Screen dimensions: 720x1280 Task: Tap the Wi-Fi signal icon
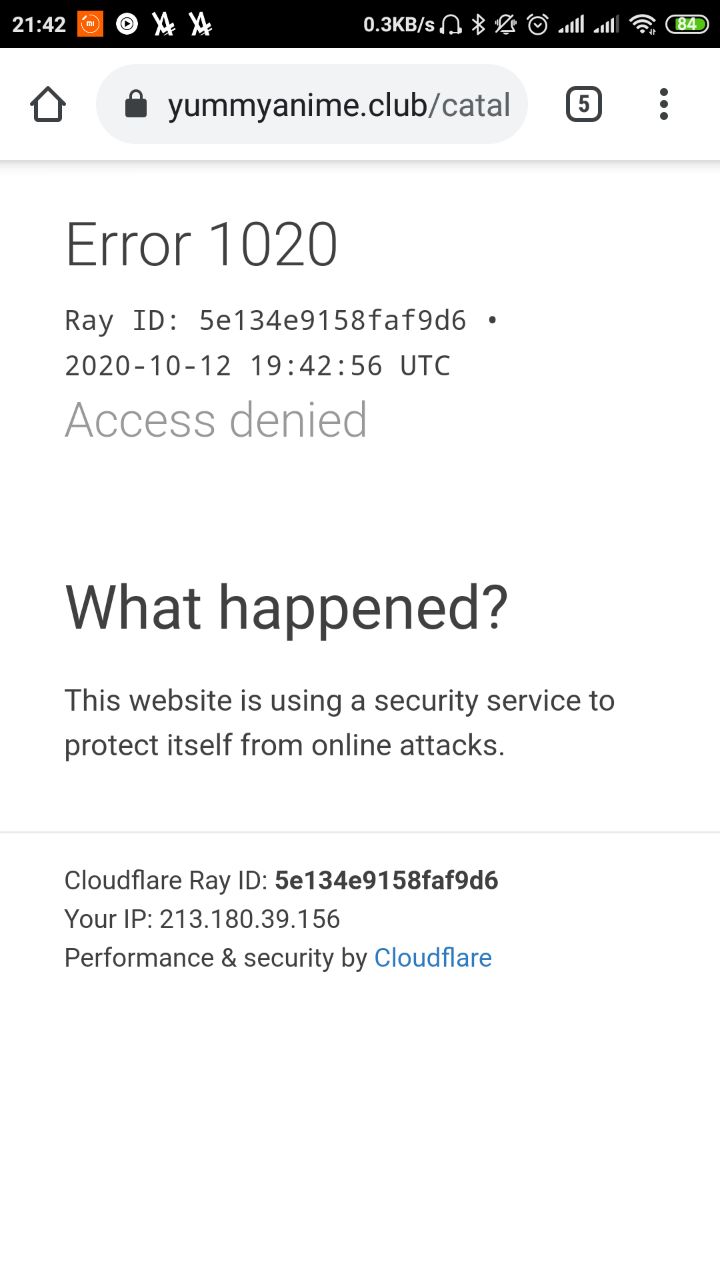[643, 24]
